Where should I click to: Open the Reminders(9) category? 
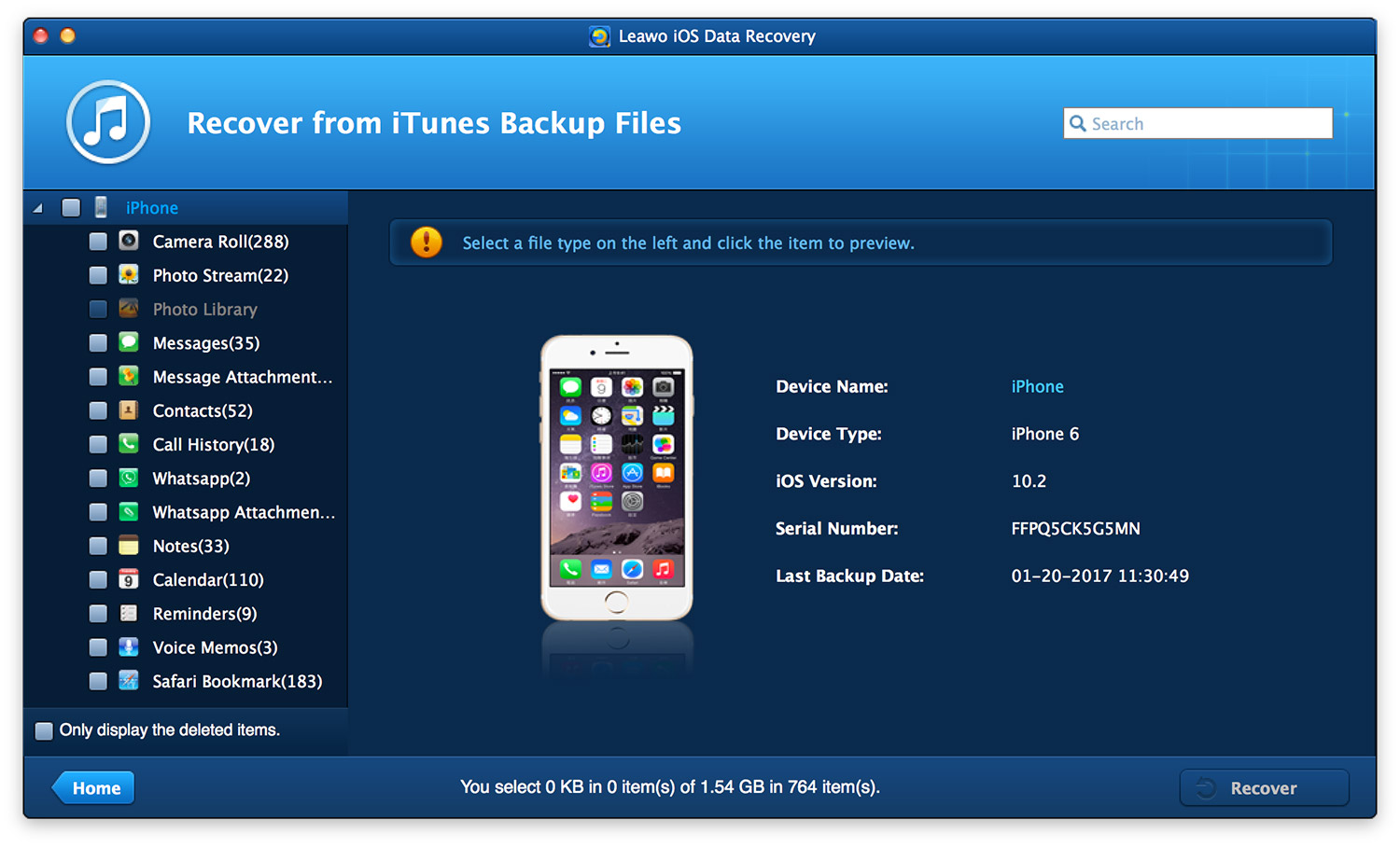pyautogui.click(x=204, y=614)
